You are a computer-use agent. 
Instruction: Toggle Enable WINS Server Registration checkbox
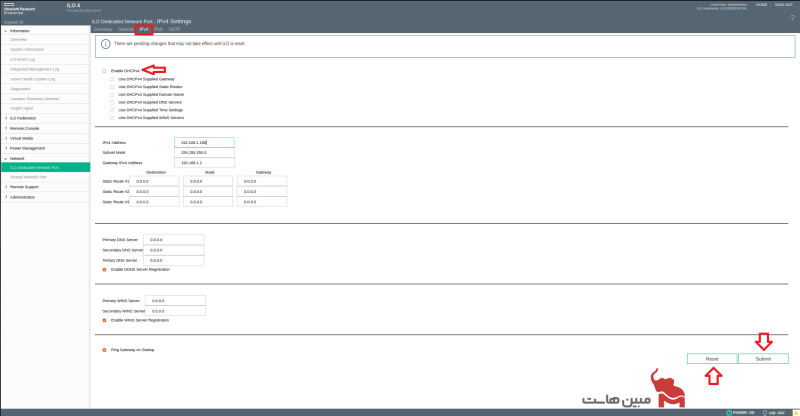[x=105, y=321]
